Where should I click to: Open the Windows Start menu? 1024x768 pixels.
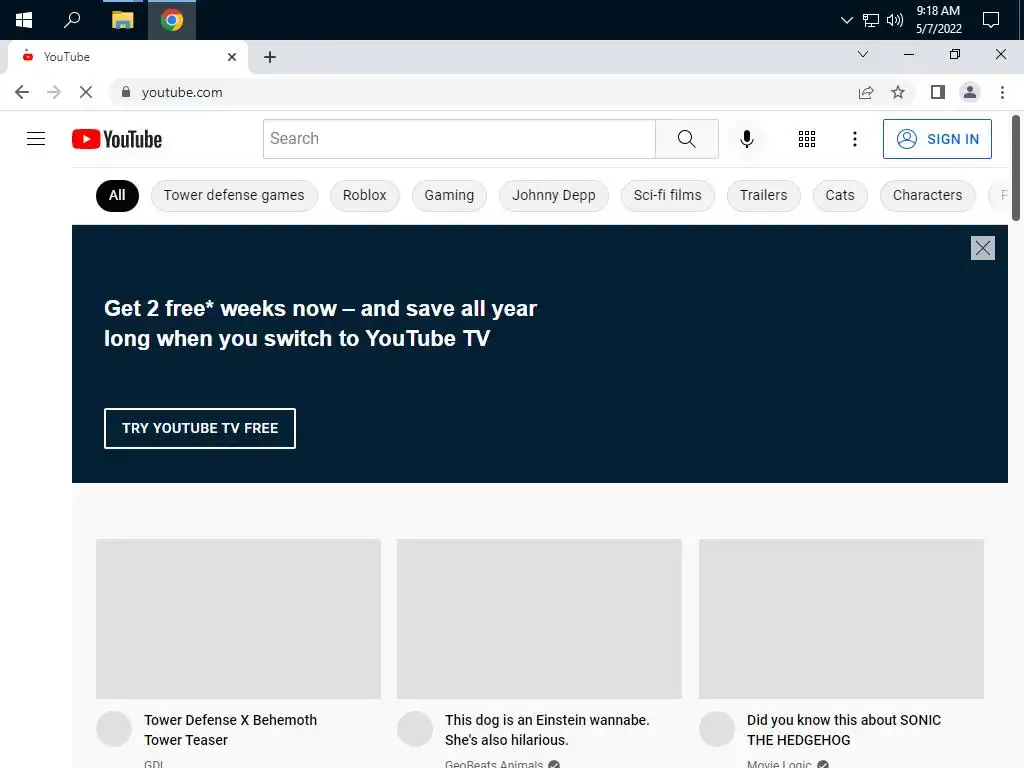[x=24, y=20]
